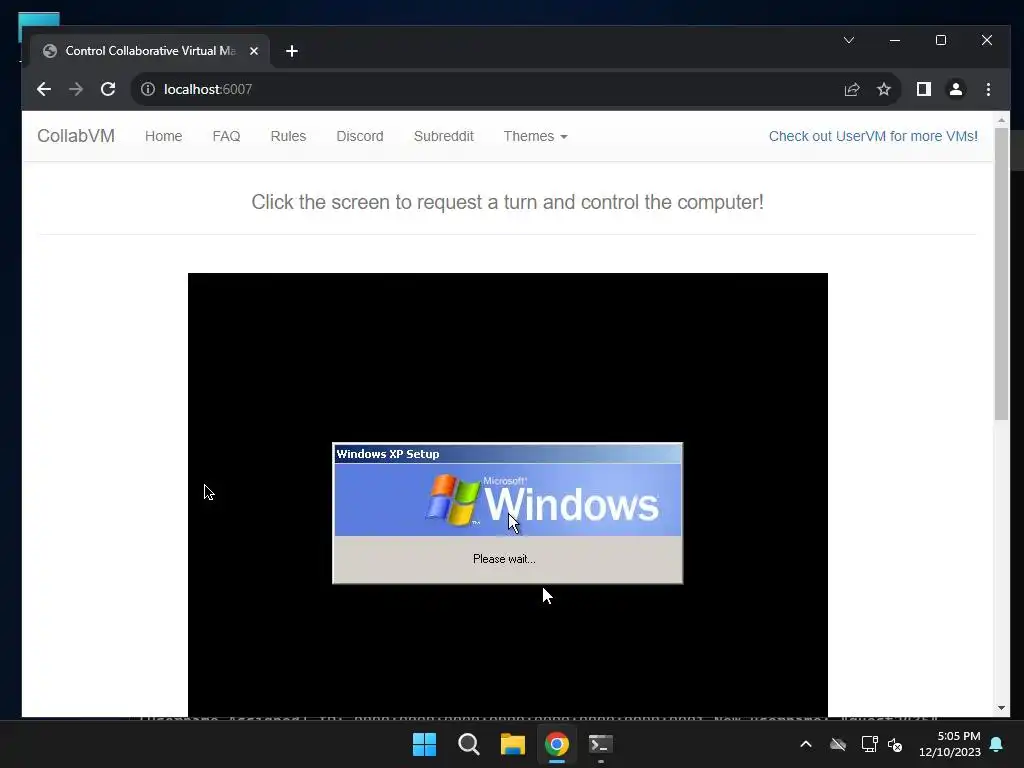The width and height of the screenshot is (1024, 768).
Task: Select the Control Collaborative Virtual Machine tab
Action: point(150,51)
